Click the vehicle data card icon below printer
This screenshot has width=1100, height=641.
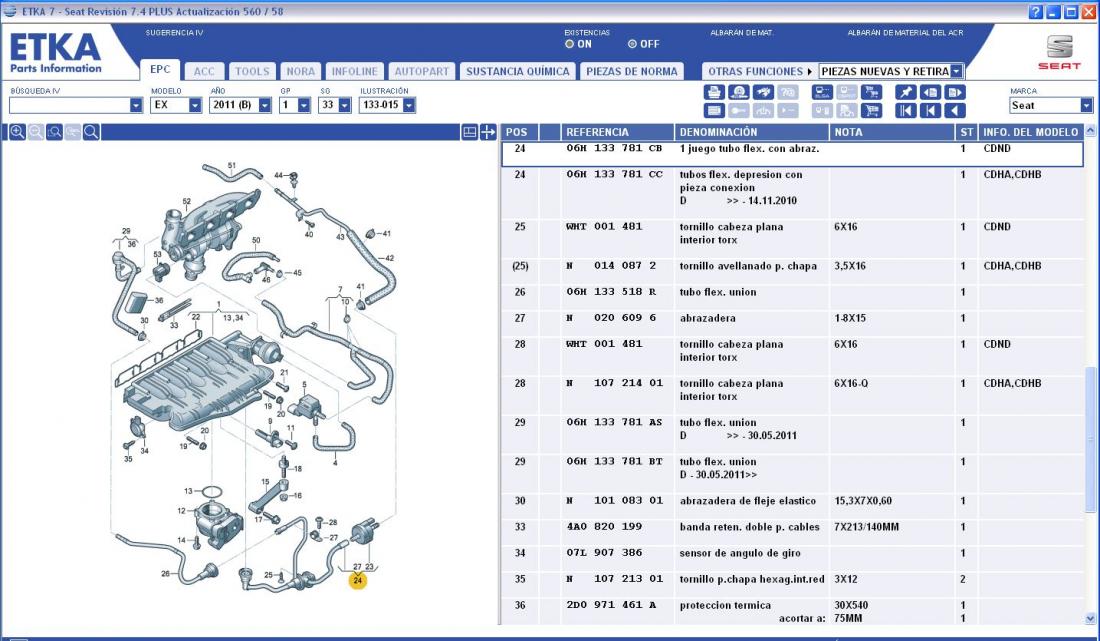tap(713, 111)
